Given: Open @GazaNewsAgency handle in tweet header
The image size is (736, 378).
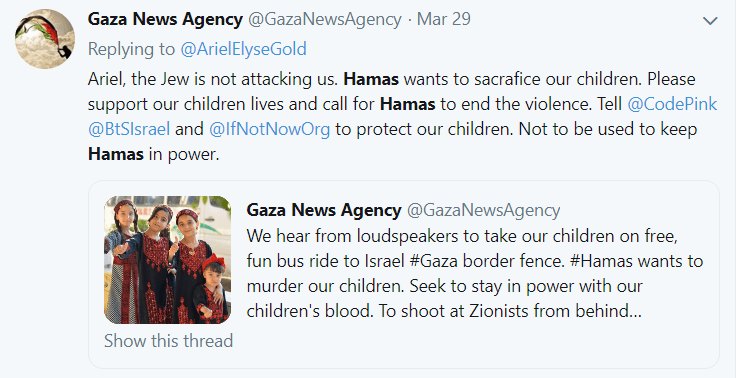Looking at the screenshot, I should tap(324, 20).
